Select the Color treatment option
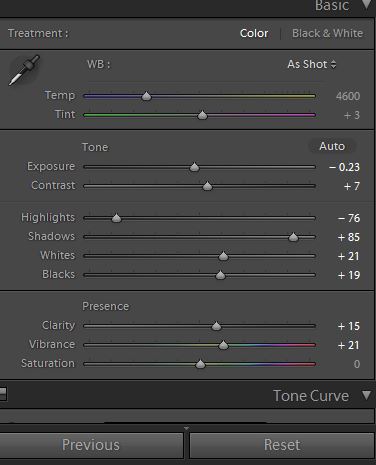The width and height of the screenshot is (376, 465). pos(254,33)
